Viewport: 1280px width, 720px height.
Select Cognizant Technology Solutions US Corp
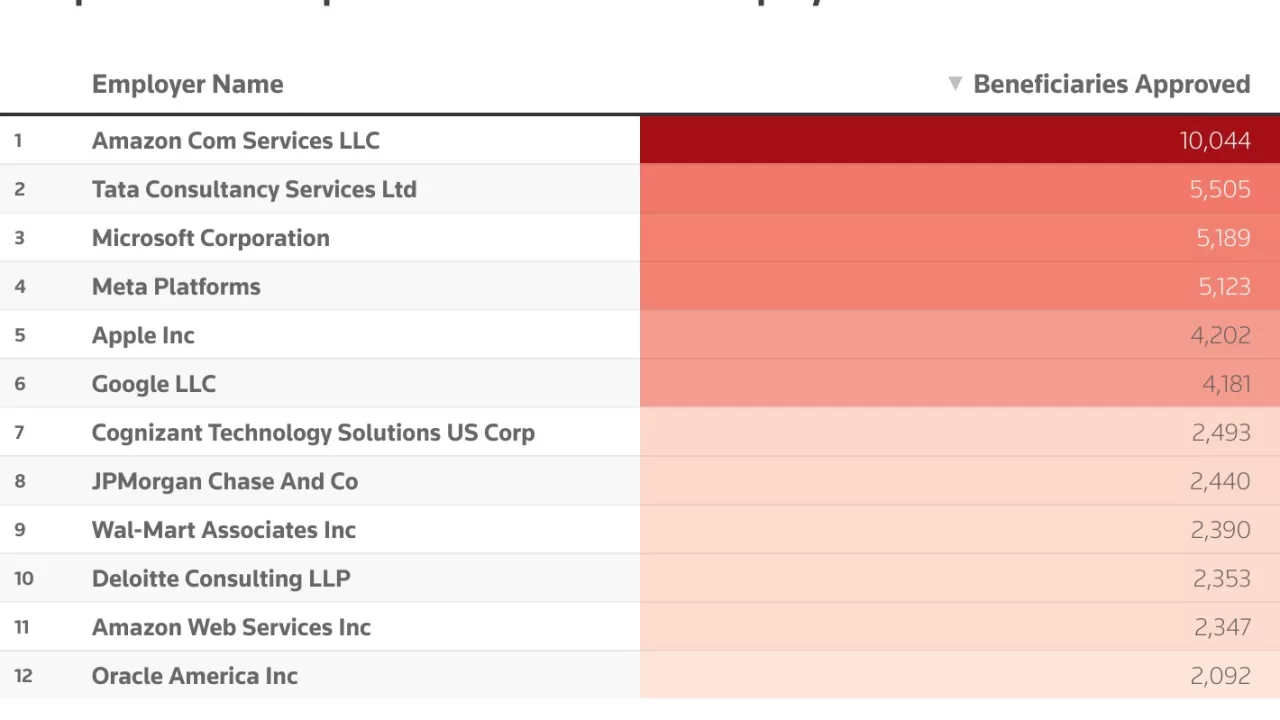[313, 433]
